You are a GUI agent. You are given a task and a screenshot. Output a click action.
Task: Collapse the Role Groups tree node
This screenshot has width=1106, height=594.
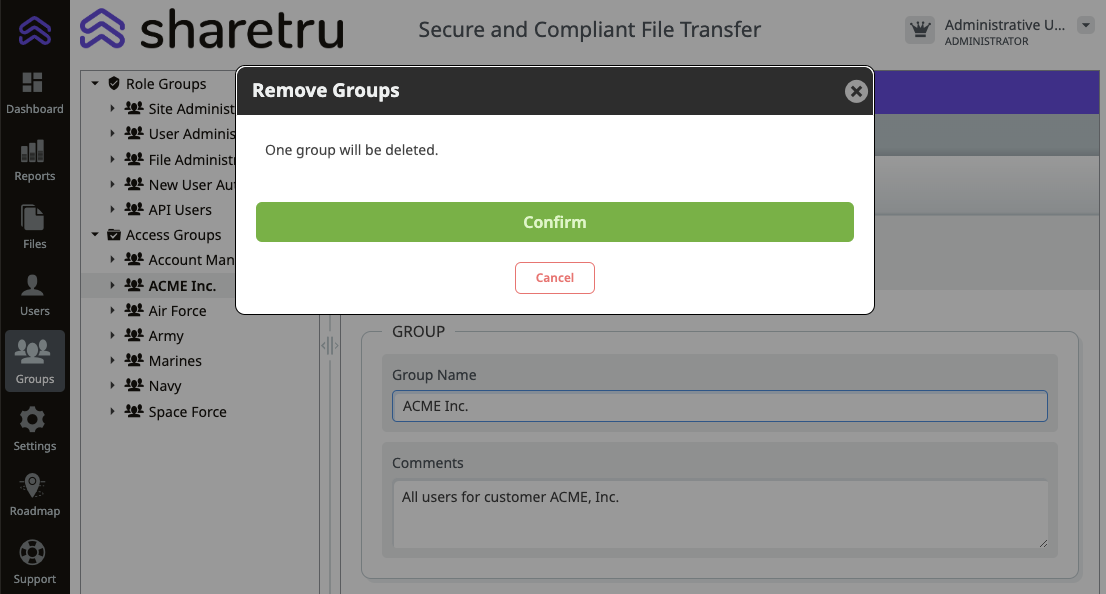(x=95, y=83)
